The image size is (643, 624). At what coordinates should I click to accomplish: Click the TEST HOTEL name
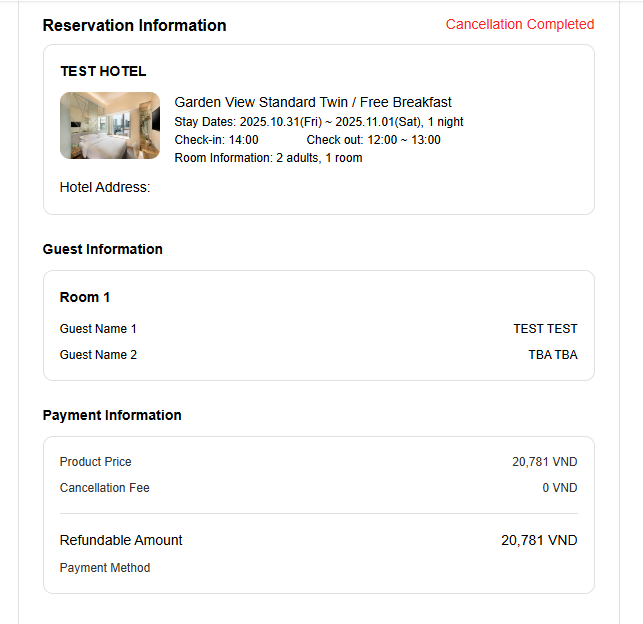tap(103, 71)
